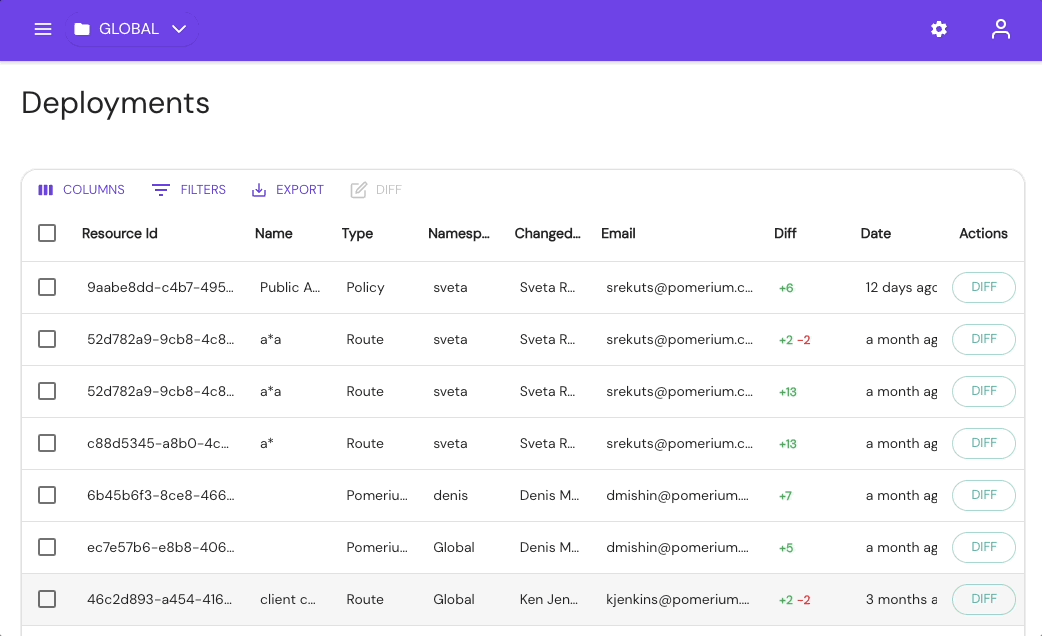This screenshot has width=1042, height=636.
Task: Sort the table by the Name column
Action: [273, 233]
